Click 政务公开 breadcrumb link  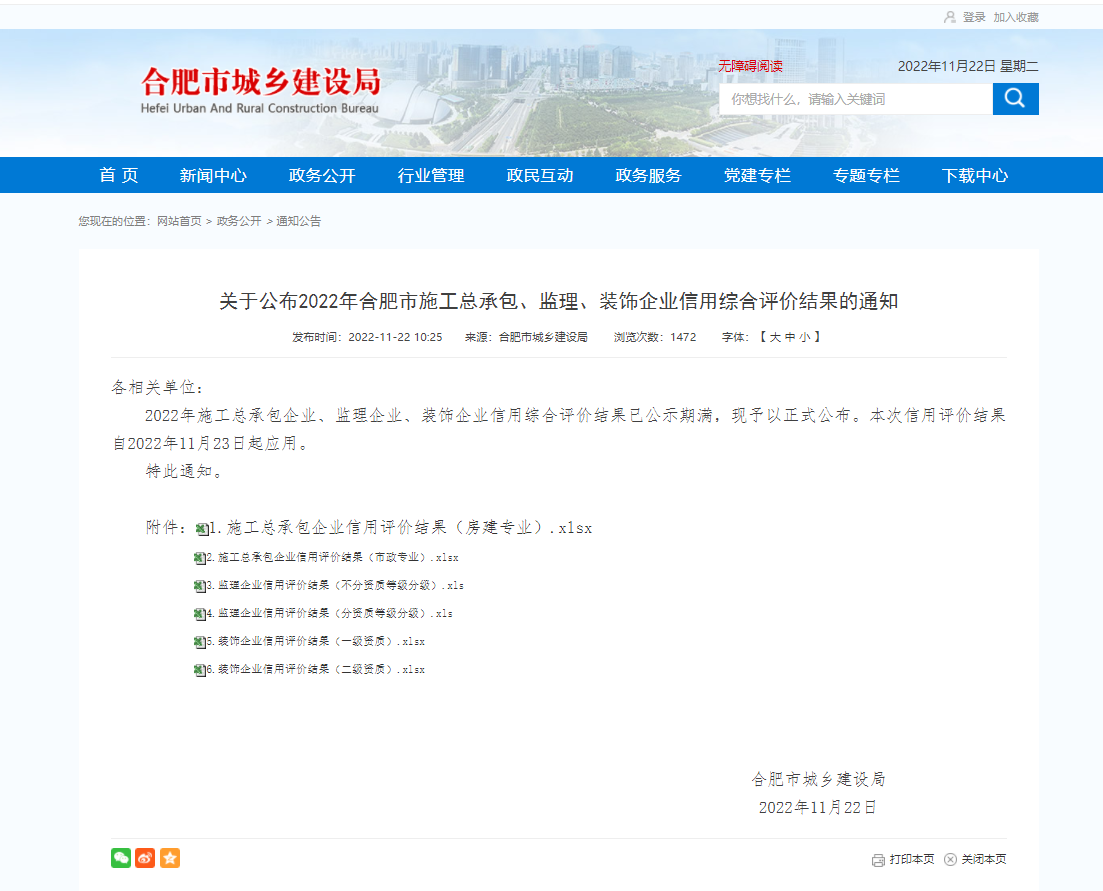(x=238, y=221)
